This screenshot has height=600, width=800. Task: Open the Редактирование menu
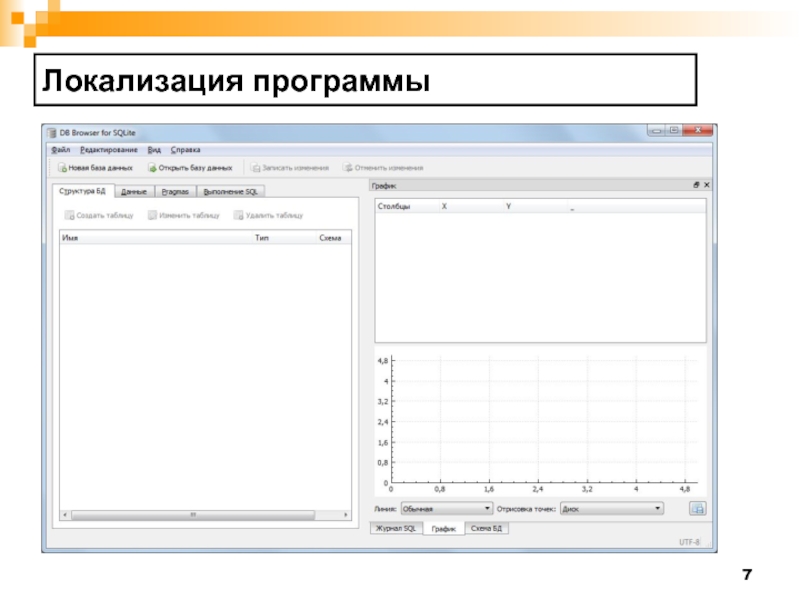(x=109, y=149)
